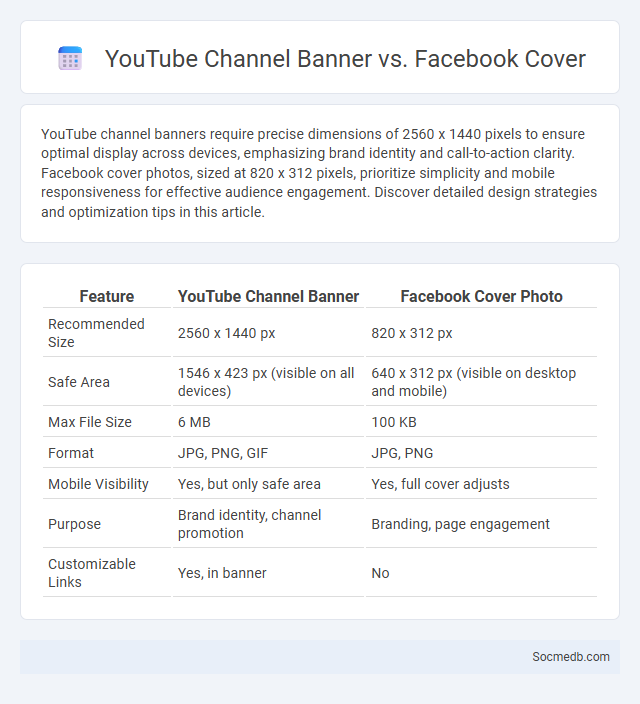The image size is (640, 704).
Task: Click the 'Yes, but only safe area' cell
Action: coord(268,484)
